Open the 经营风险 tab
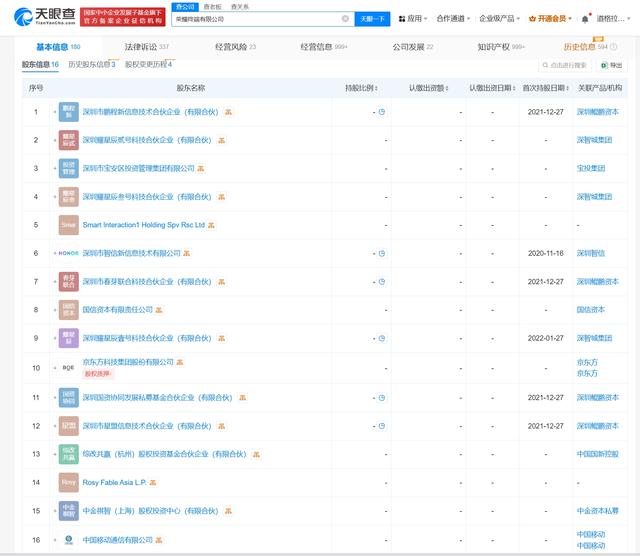 click(235, 47)
